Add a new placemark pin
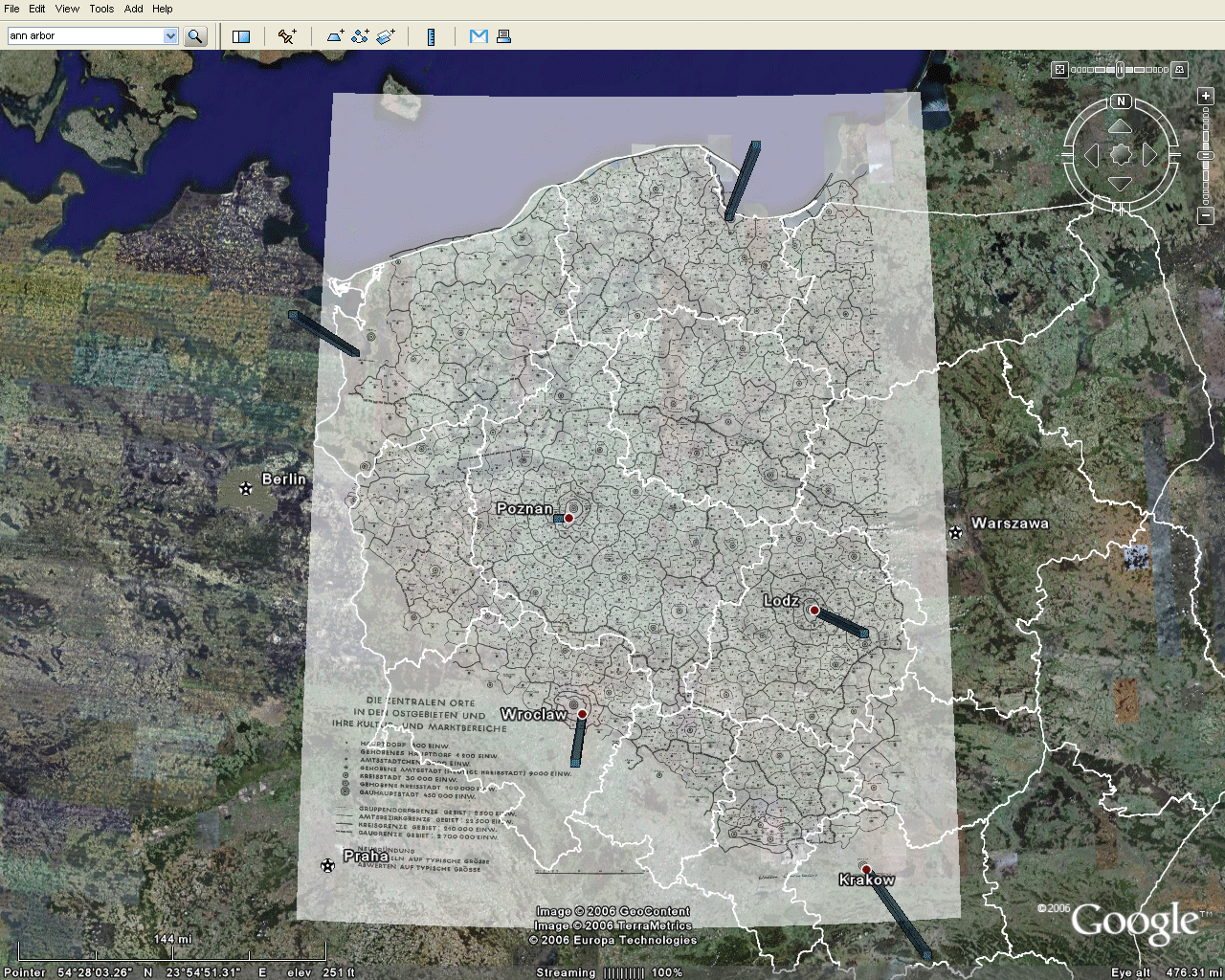Screen dimensions: 1225x980 tap(286, 36)
